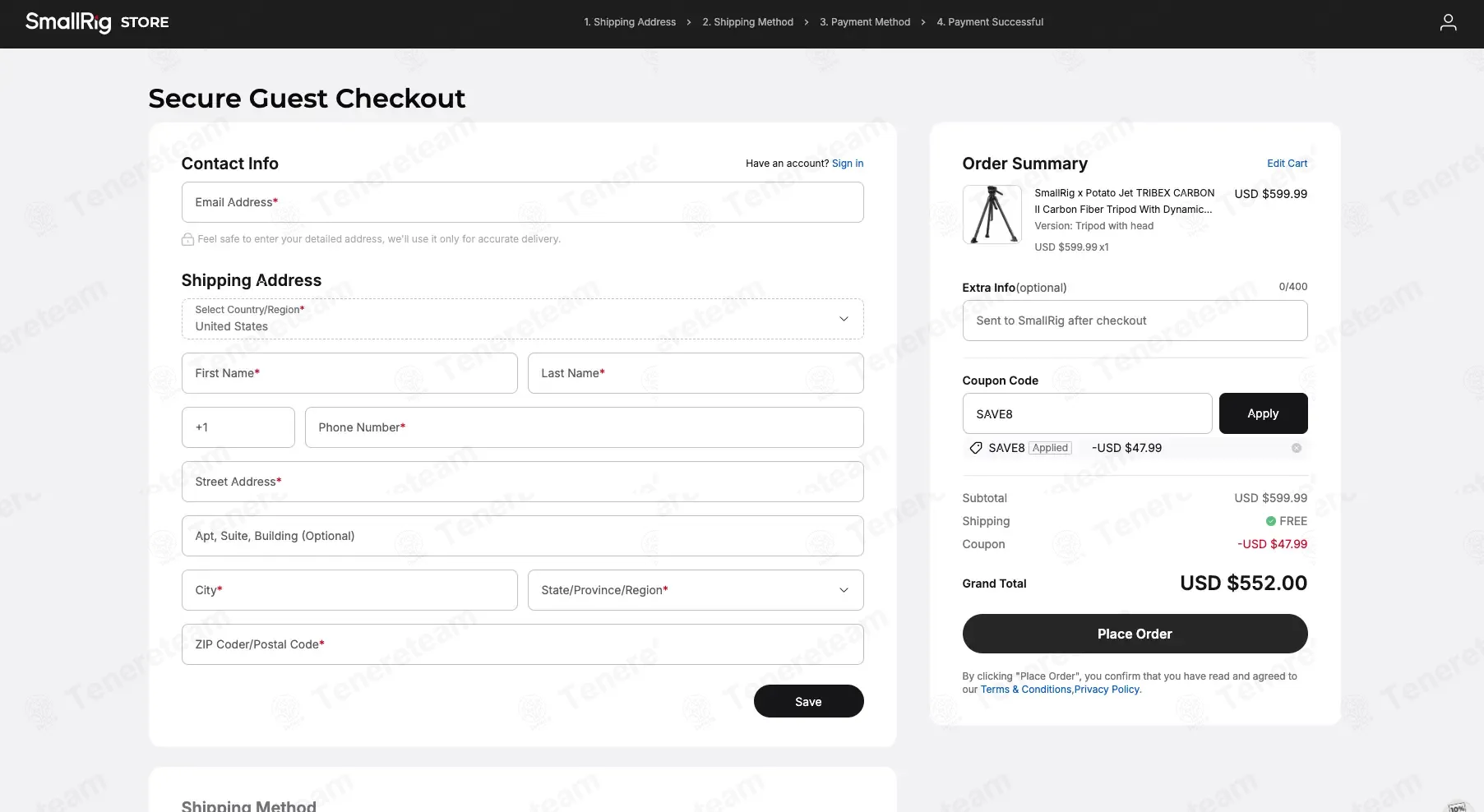Focus the ZIP Code/Postal Code field
Image resolution: width=1484 pixels, height=812 pixels.
[x=522, y=644]
